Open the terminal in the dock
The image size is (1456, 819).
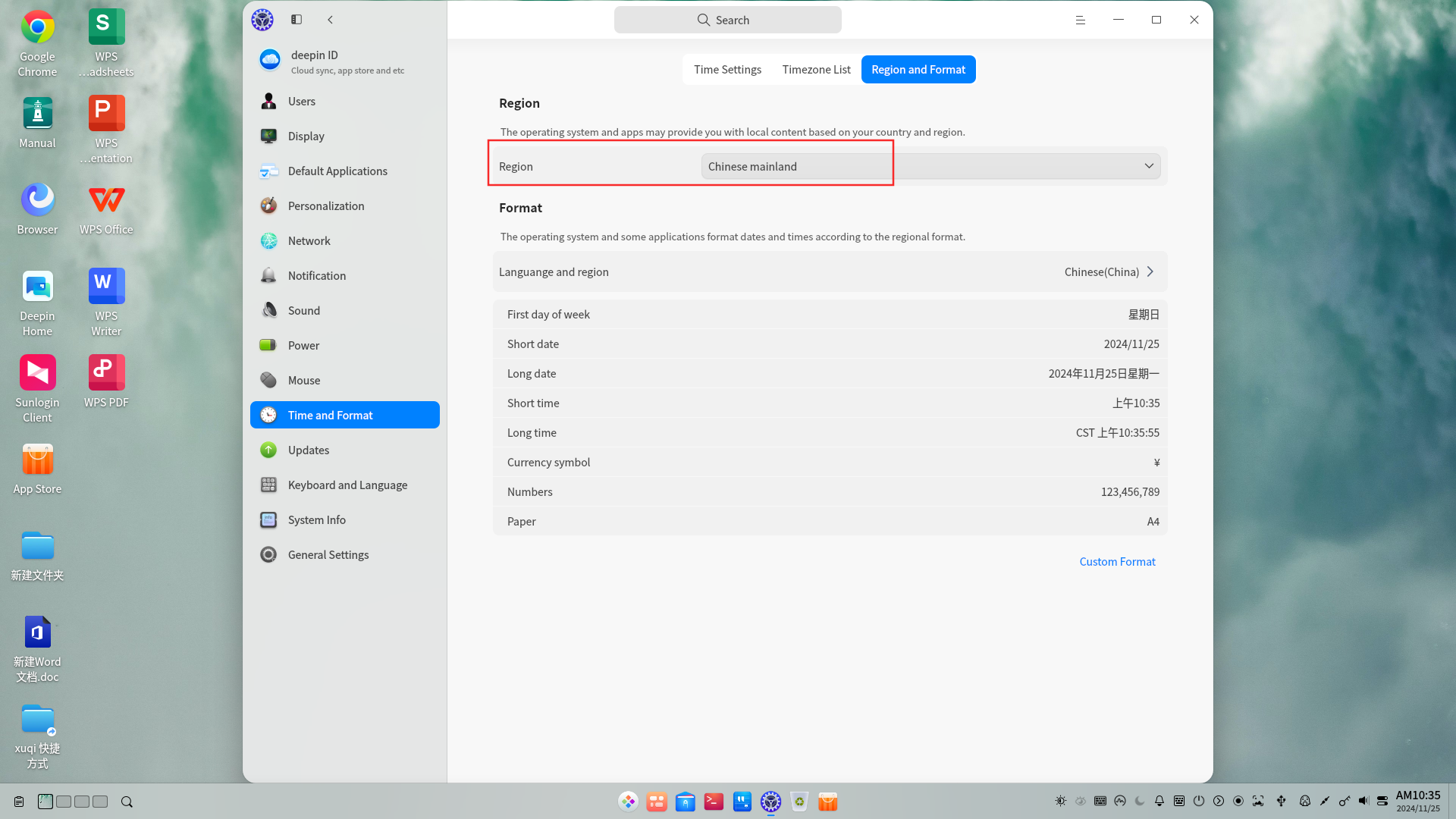tap(714, 802)
